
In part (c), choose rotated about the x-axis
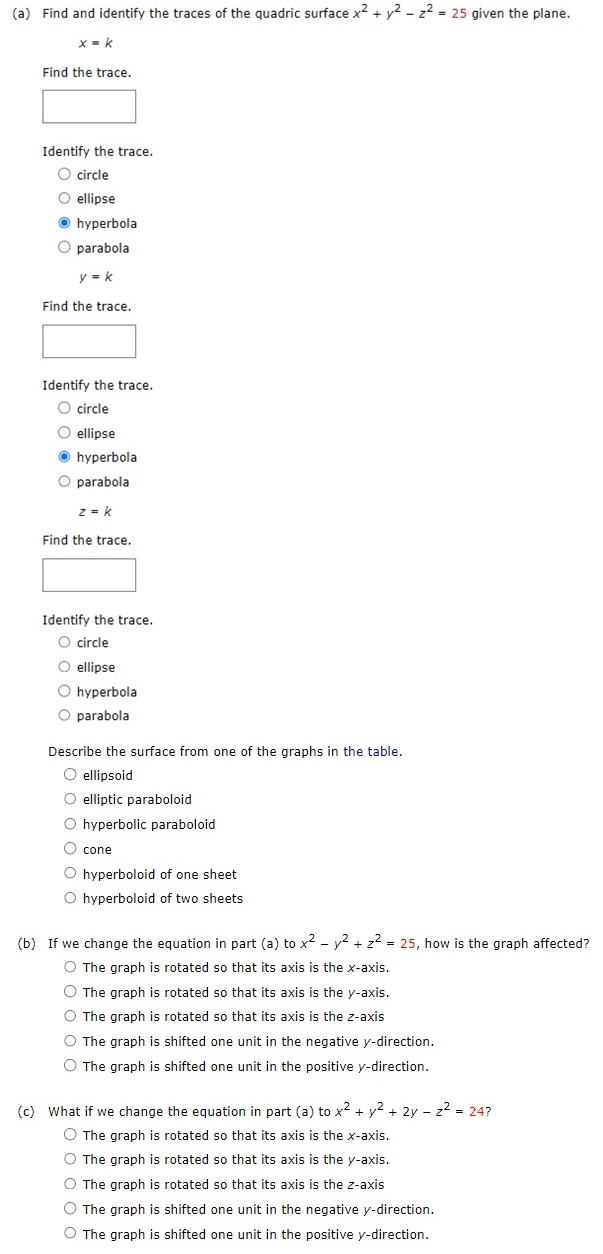click(71, 1135)
